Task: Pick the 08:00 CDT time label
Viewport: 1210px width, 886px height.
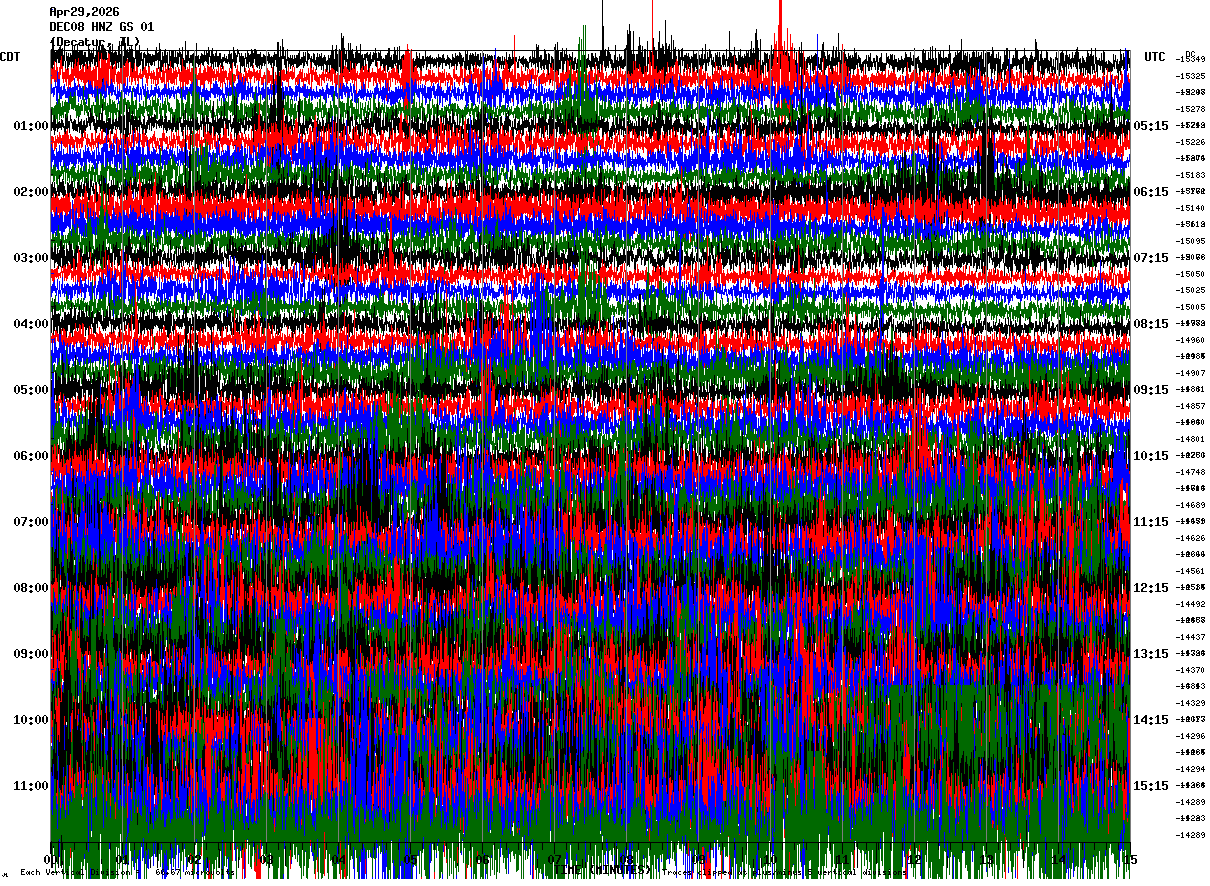Action: tap(31, 588)
